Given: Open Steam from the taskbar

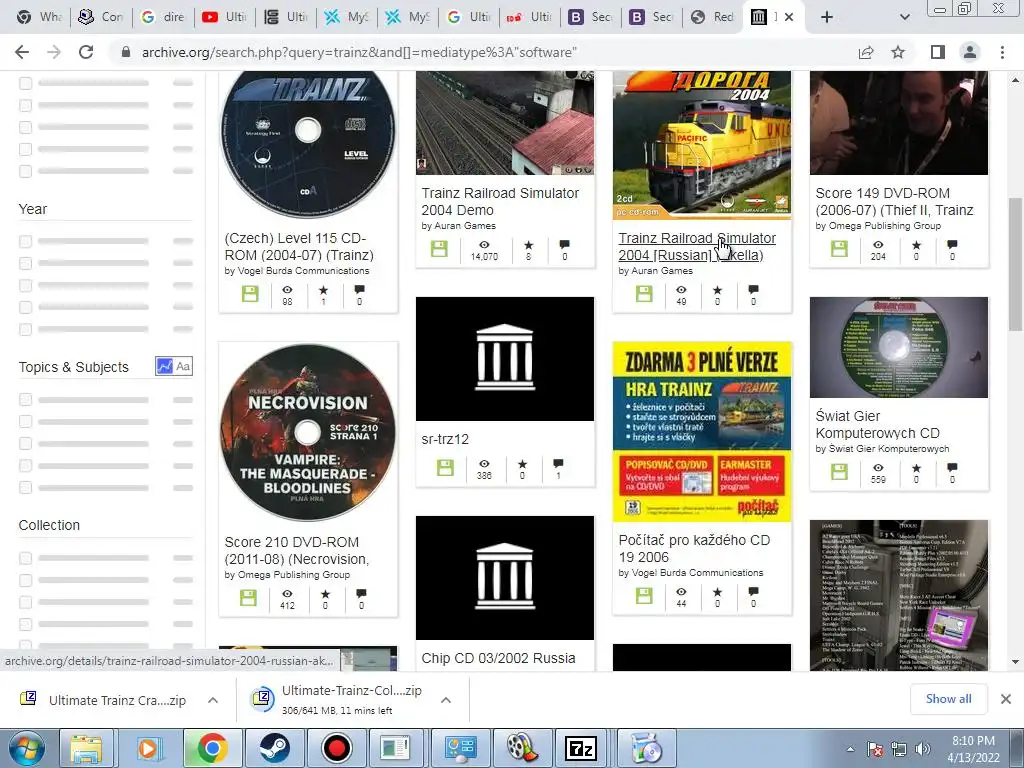Looking at the screenshot, I should (x=275, y=748).
